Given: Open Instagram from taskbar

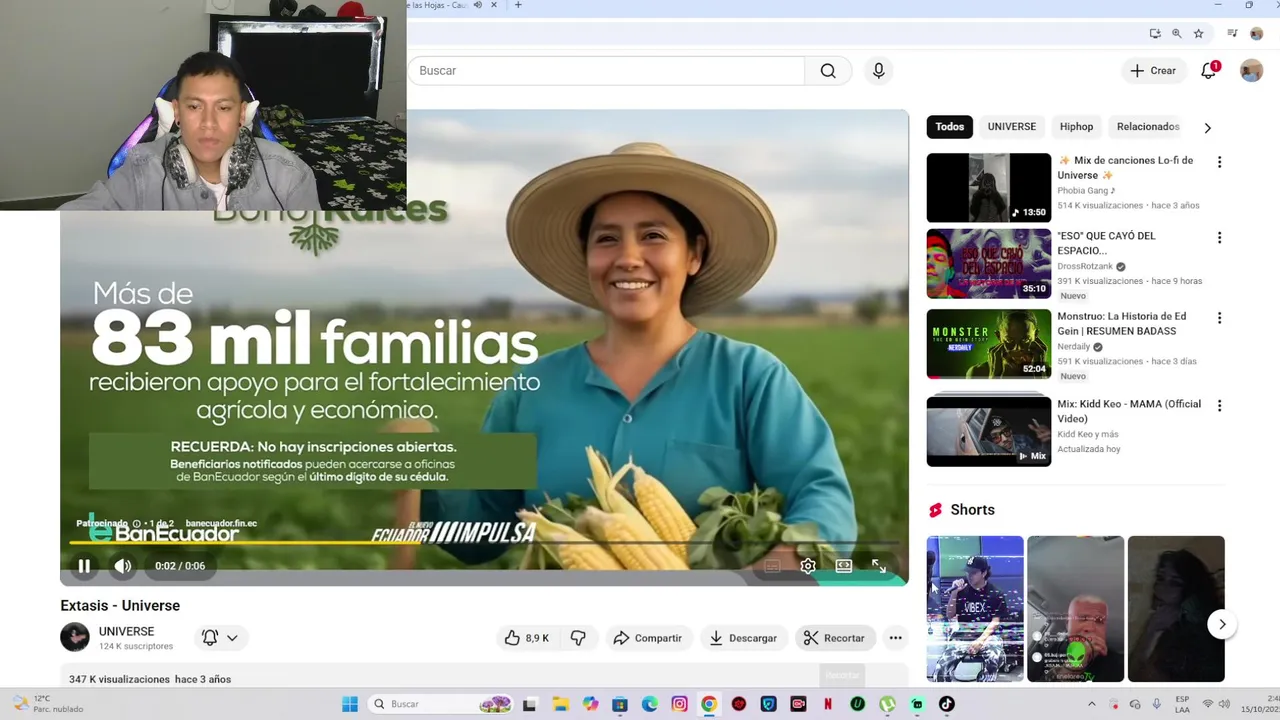Looking at the screenshot, I should point(680,704).
